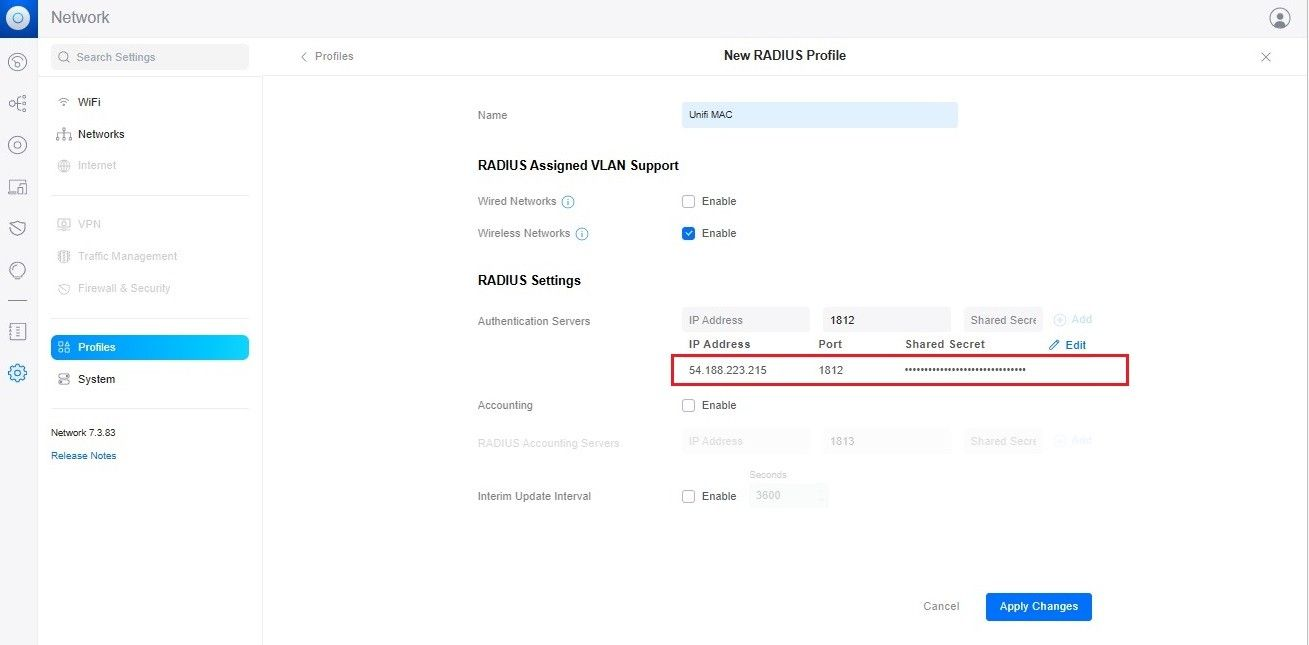The image size is (1309, 645).
Task: Enable Accounting
Action: (688, 405)
